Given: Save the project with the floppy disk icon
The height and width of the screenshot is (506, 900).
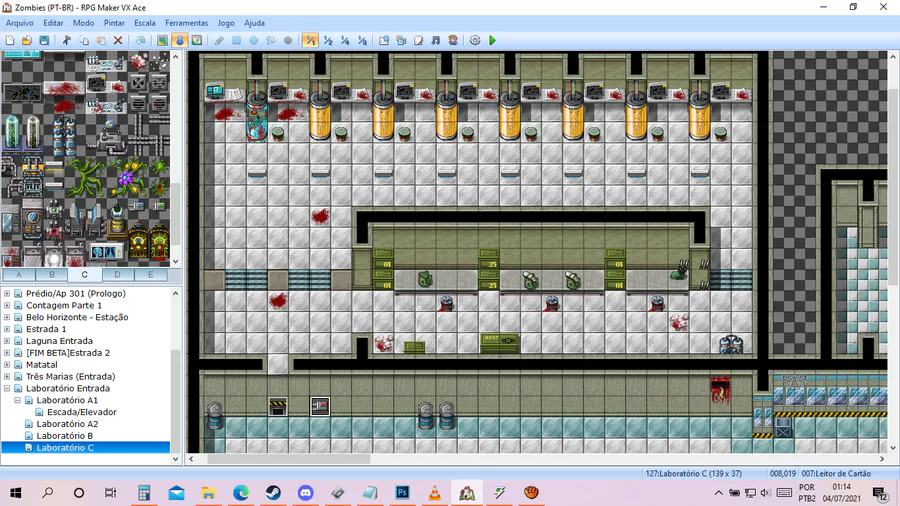Looking at the screenshot, I should point(44,40).
